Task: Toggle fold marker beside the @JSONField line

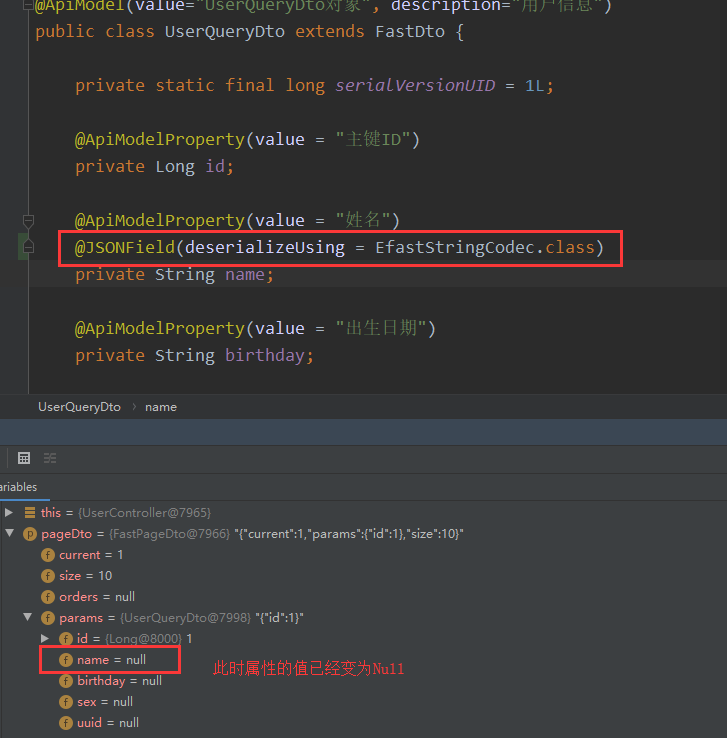Action: [x=28, y=247]
